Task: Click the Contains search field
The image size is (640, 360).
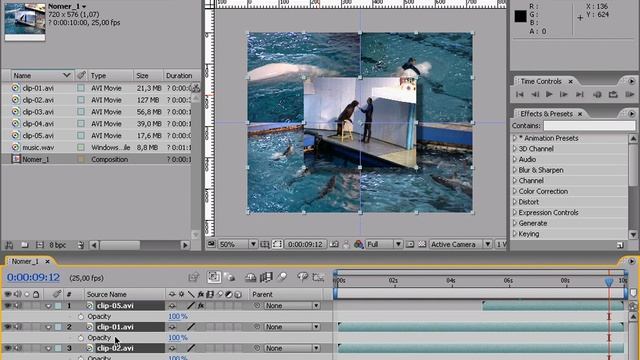Action: [589, 126]
